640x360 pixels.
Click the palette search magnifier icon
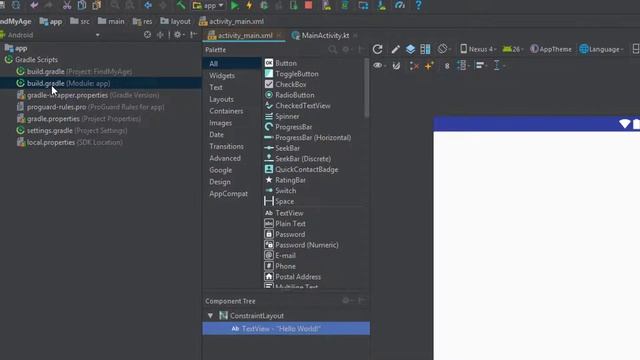tap(333, 50)
